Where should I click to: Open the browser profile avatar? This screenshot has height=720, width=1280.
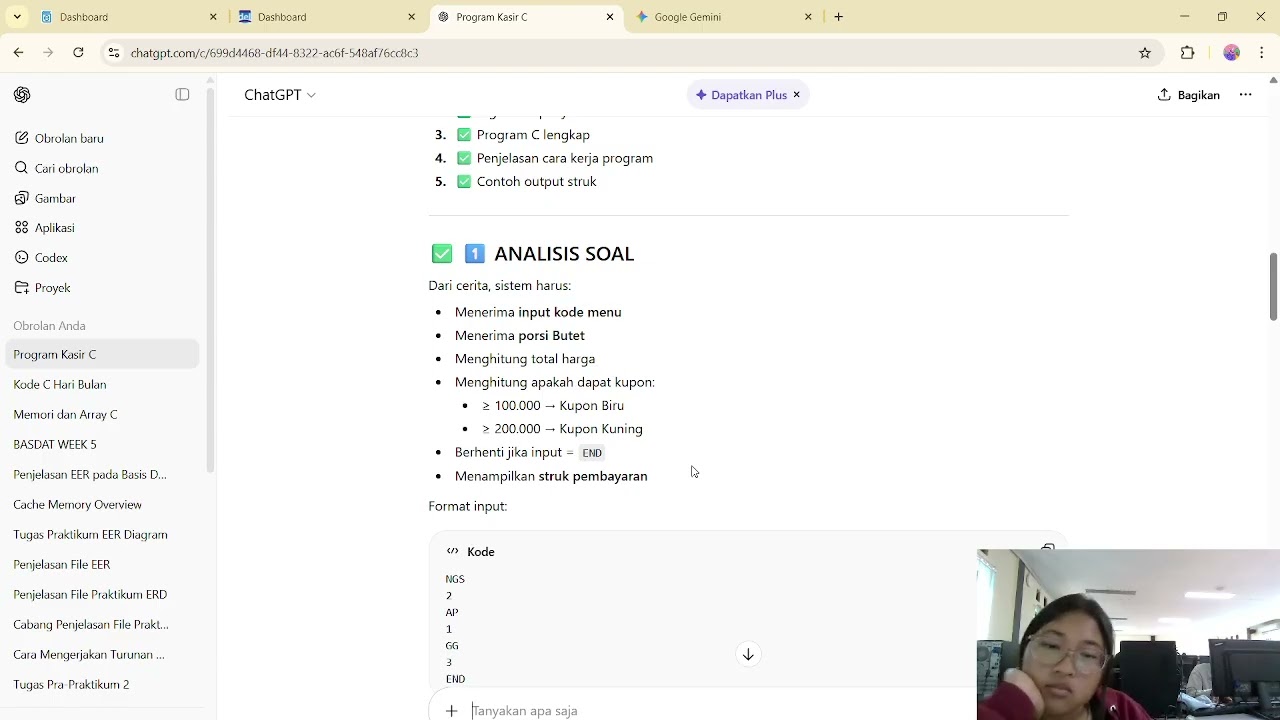tap(1231, 53)
